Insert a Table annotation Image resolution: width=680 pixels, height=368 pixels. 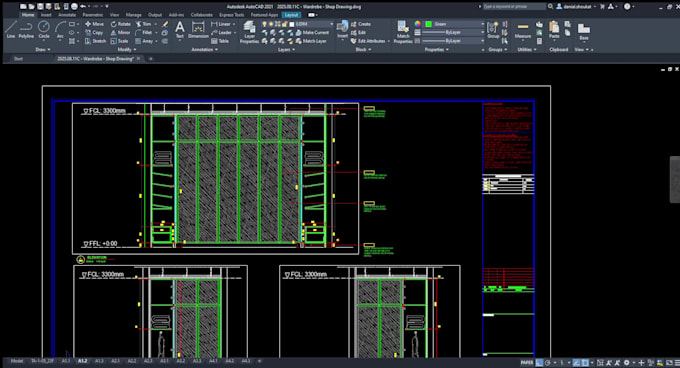(x=220, y=41)
